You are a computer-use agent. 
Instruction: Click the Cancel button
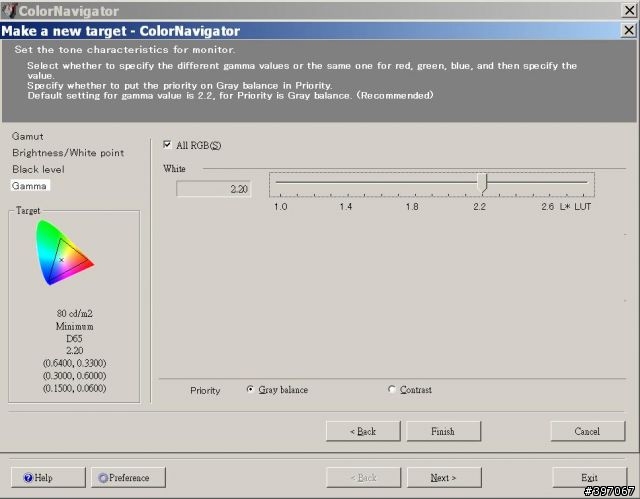(x=587, y=431)
